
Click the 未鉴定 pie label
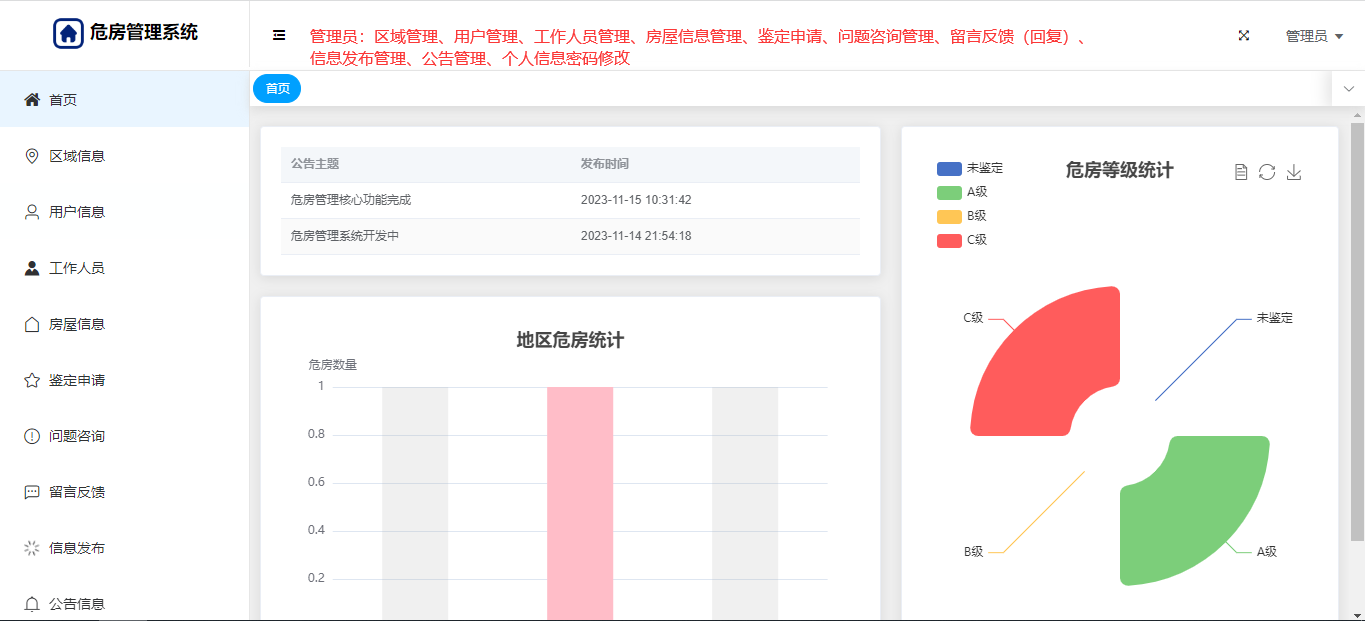pyautogui.click(x=1275, y=318)
